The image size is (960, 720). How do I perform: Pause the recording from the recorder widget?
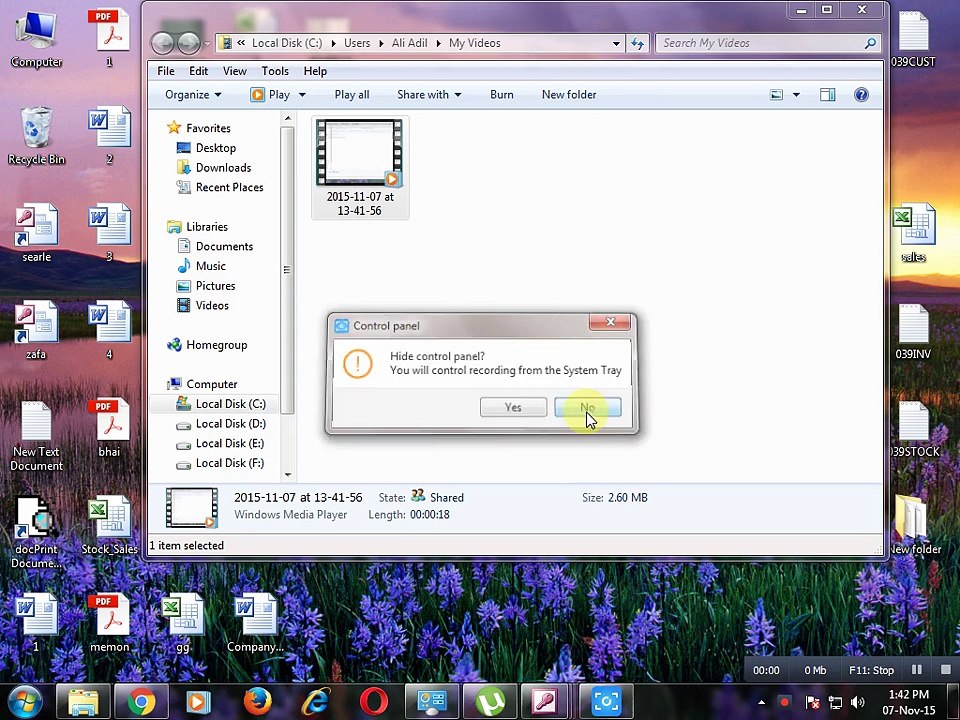click(x=916, y=670)
